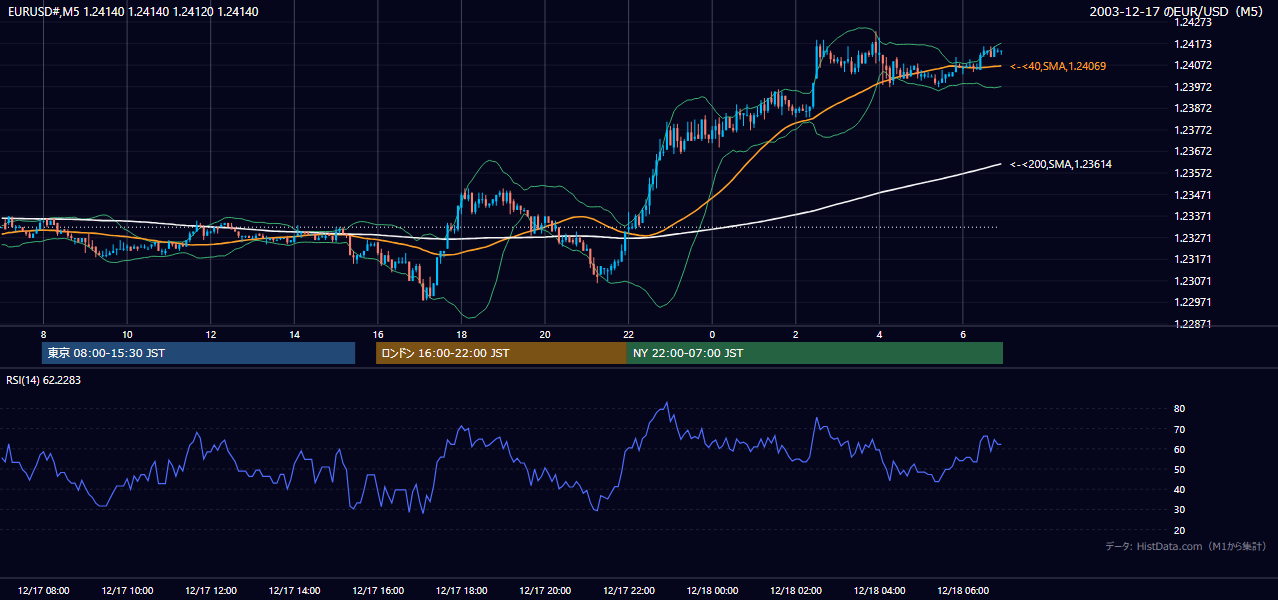The height and width of the screenshot is (600, 1278).
Task: Click hour label 18 on chart time axis
Action: tap(461, 334)
